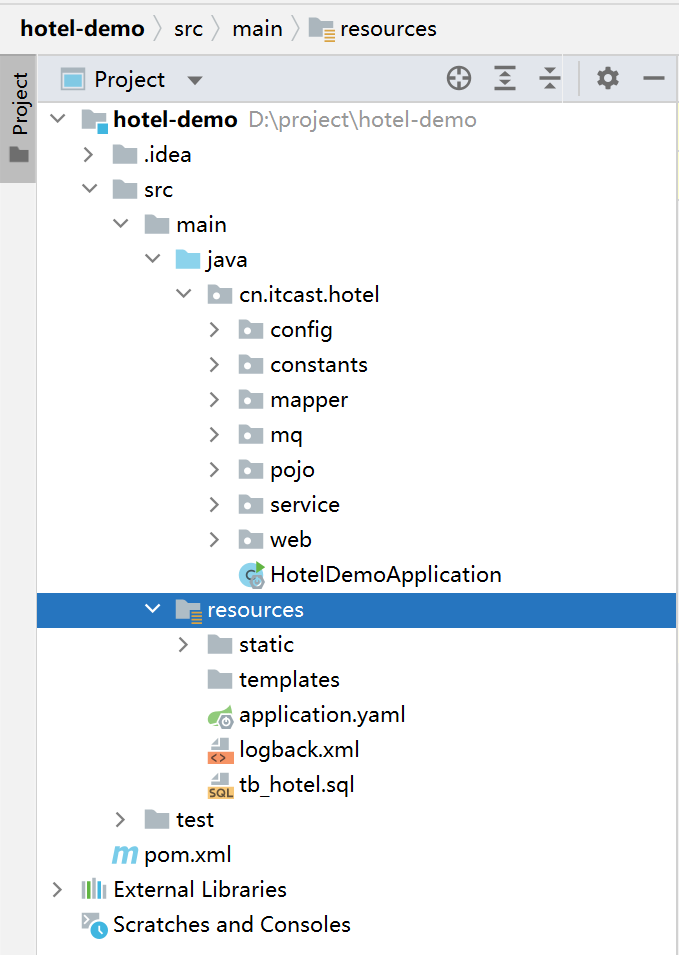This screenshot has width=679, height=955.
Task: Open the Project panel settings gear
Action: (607, 78)
